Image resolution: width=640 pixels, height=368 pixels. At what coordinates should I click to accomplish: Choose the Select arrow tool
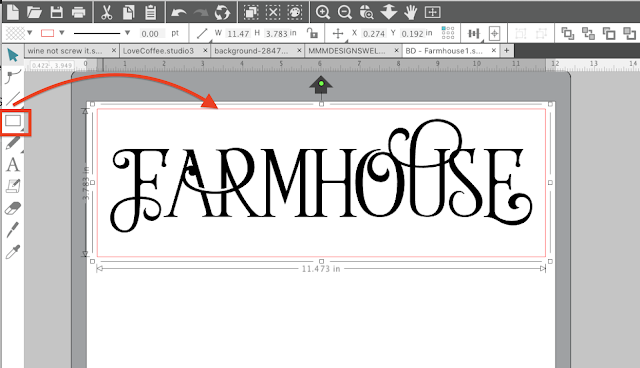pyautogui.click(x=13, y=55)
